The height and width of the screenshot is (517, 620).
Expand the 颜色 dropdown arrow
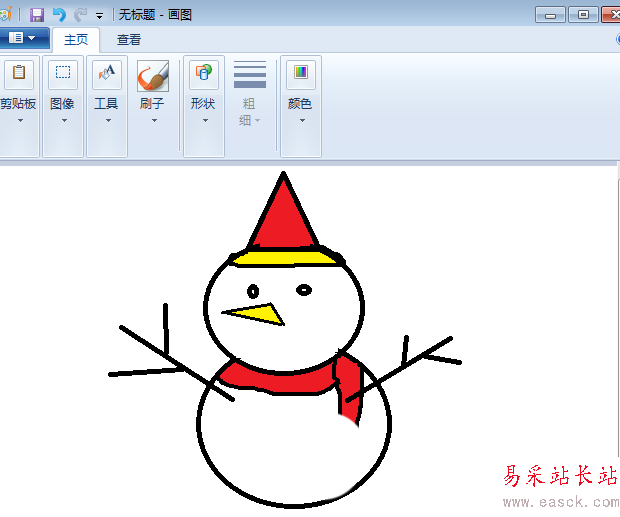point(302,121)
